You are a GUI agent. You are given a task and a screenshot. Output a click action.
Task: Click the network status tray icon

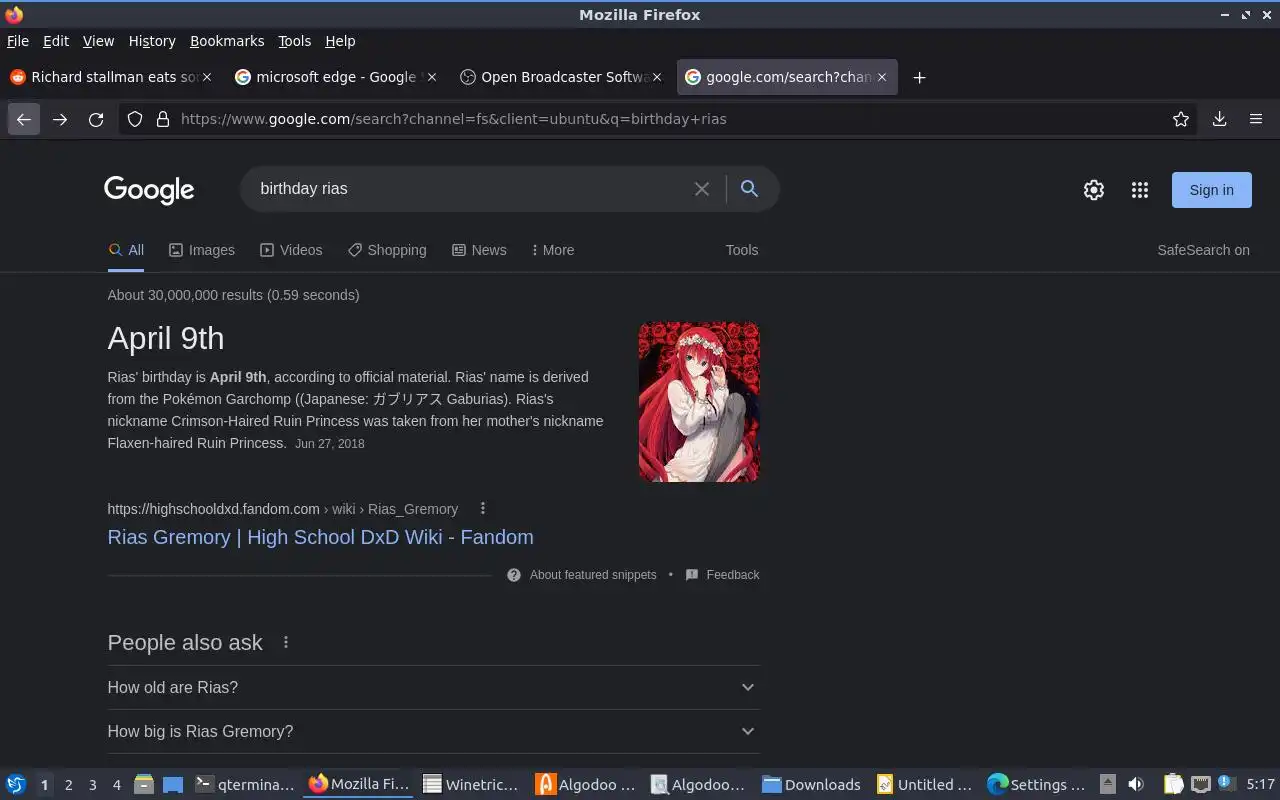[x=1201, y=784]
